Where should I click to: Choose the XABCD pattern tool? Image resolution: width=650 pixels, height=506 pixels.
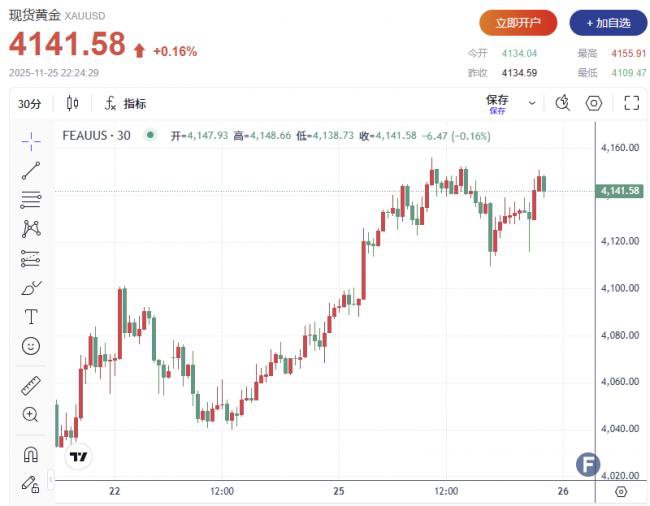[30, 229]
